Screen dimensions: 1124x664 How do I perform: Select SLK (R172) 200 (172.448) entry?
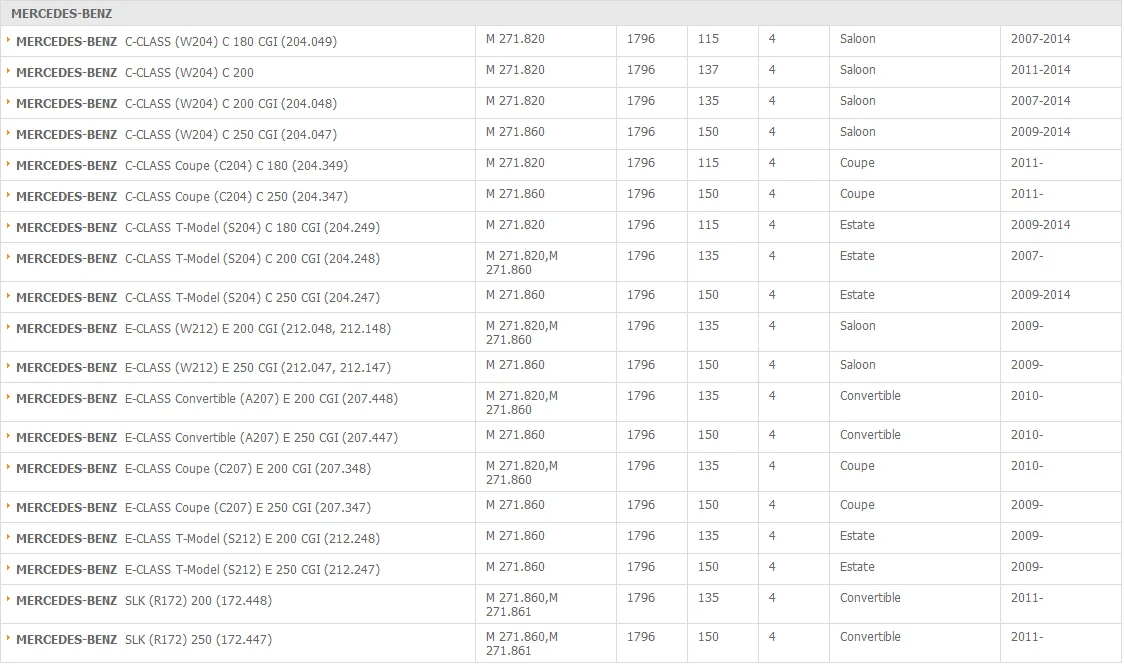144,601
